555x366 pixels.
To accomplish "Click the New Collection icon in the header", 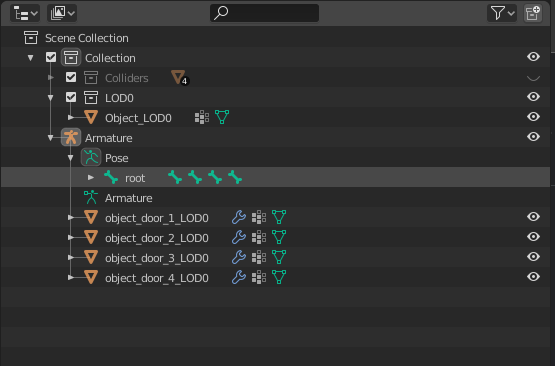I will 533,13.
